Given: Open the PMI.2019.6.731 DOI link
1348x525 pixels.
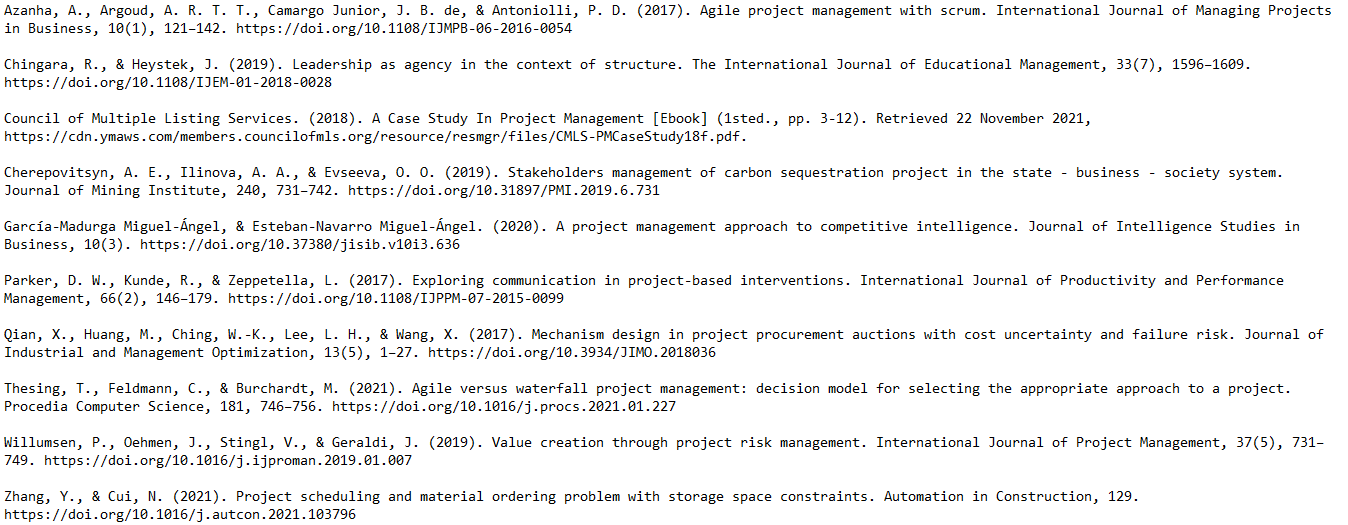Looking at the screenshot, I should 504,191.
